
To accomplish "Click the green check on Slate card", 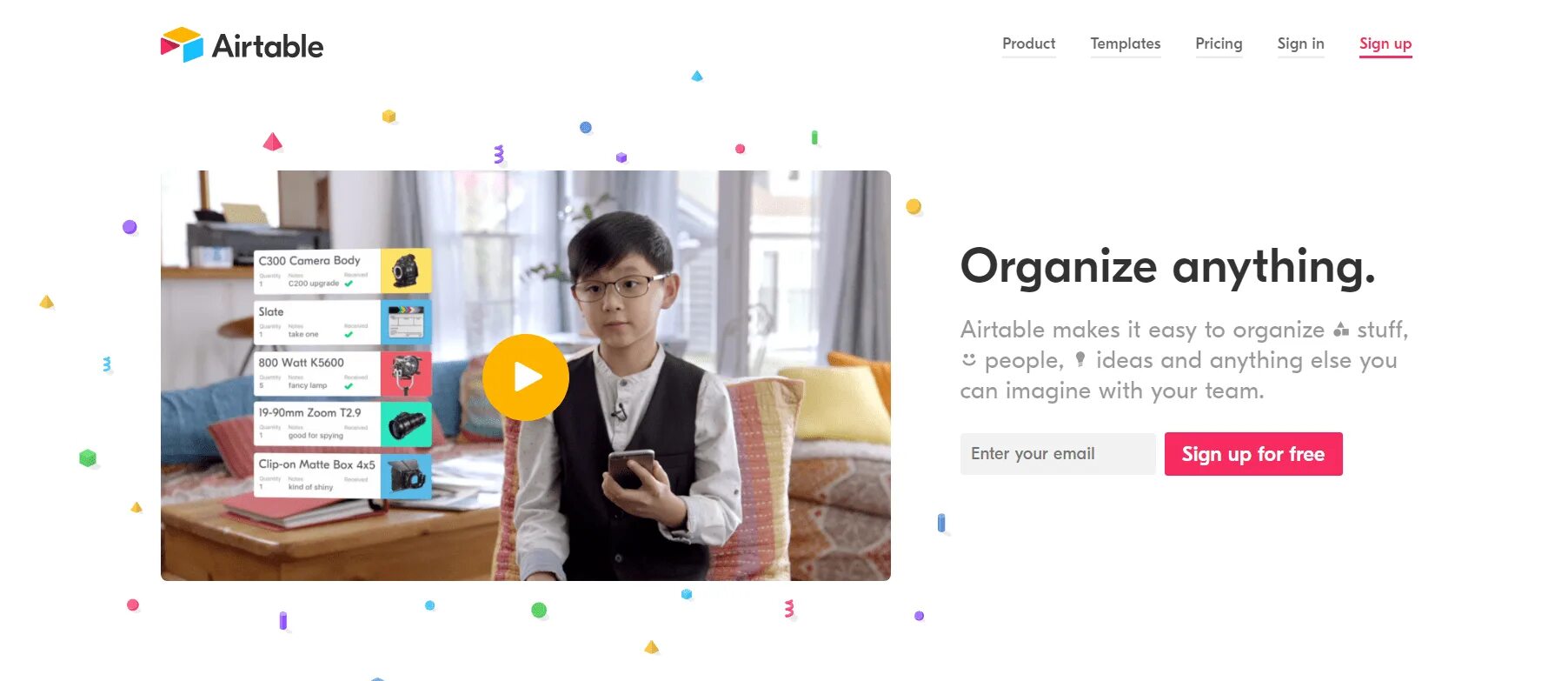I will point(349,334).
